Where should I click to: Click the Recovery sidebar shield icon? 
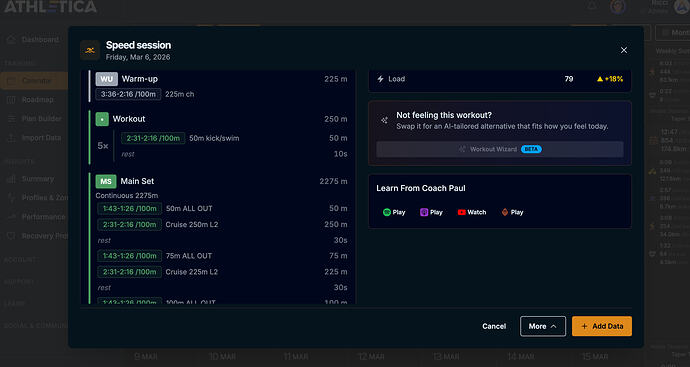click(x=11, y=236)
